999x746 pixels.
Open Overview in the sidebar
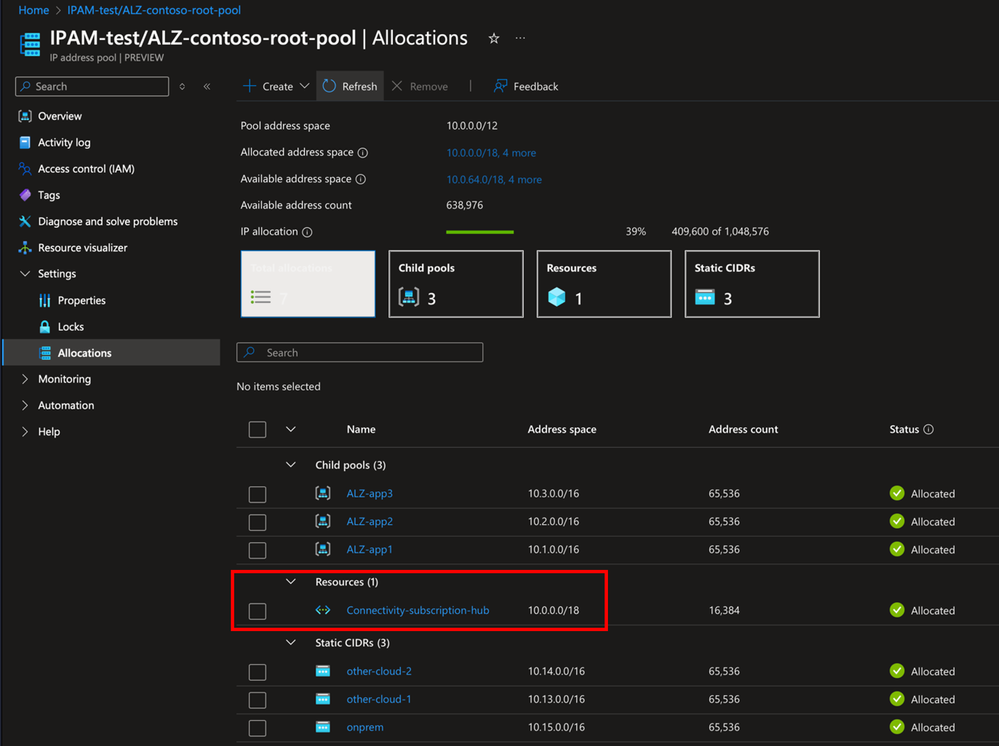(x=60, y=116)
